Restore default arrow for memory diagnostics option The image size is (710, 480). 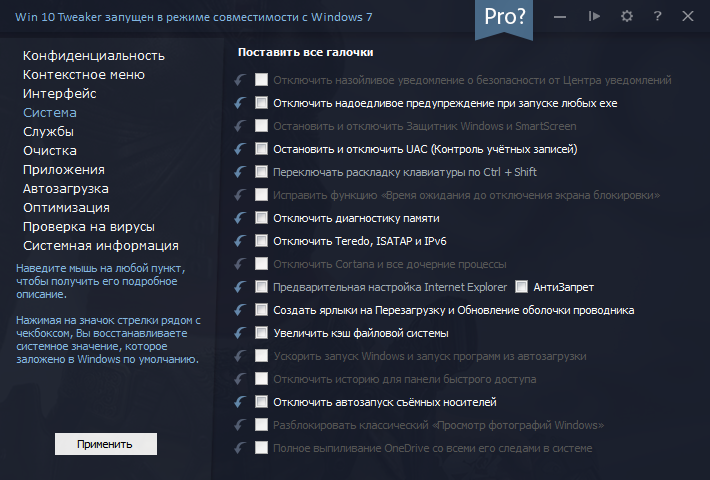point(240,218)
